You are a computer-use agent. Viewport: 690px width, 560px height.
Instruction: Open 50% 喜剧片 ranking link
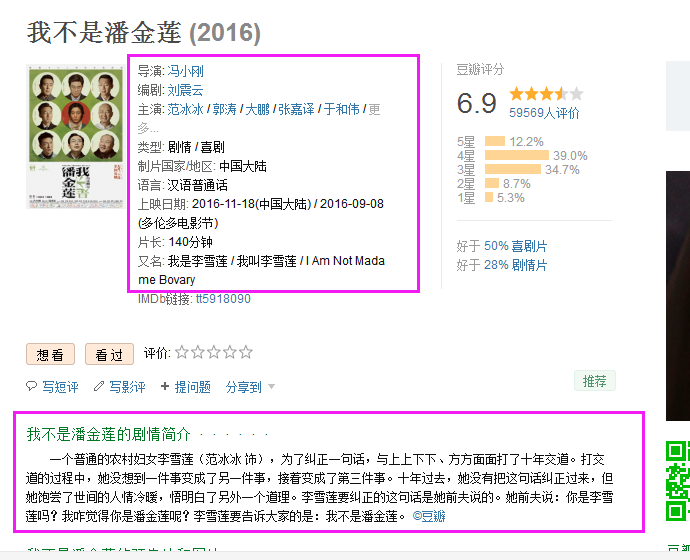(515, 246)
